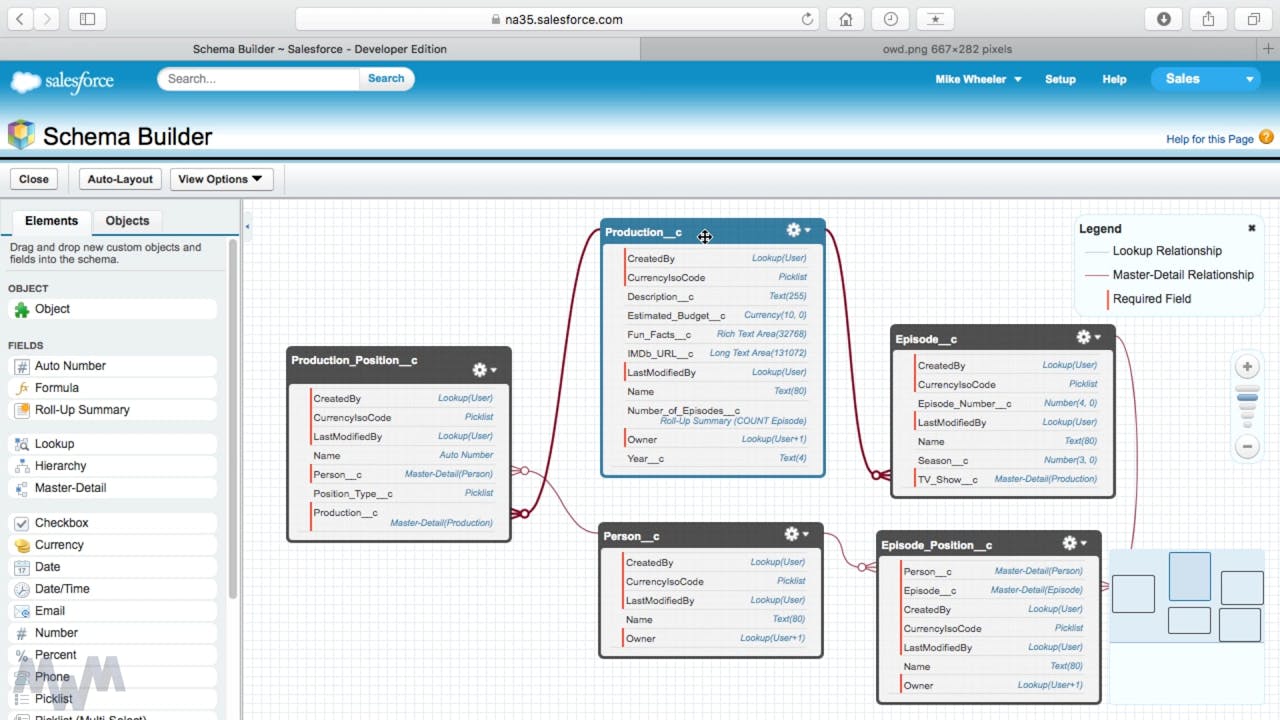This screenshot has width=1280, height=720.
Task: Select the Number field icon
Action: coord(21,633)
